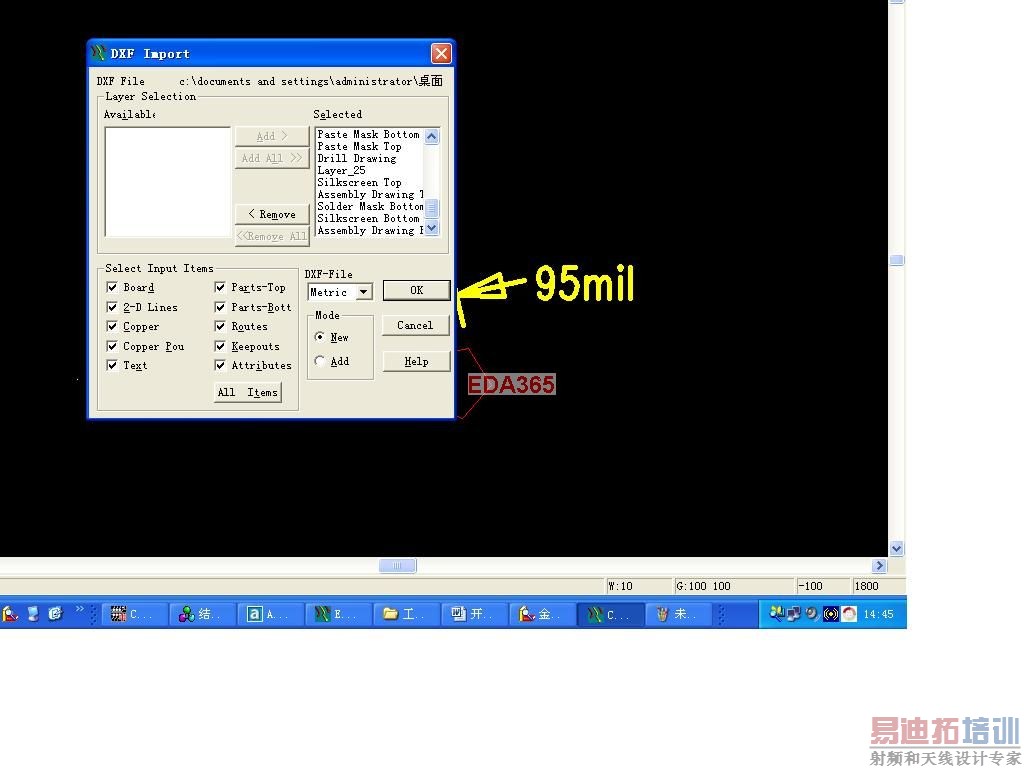Click OK to import the DXF

pyautogui.click(x=417, y=291)
